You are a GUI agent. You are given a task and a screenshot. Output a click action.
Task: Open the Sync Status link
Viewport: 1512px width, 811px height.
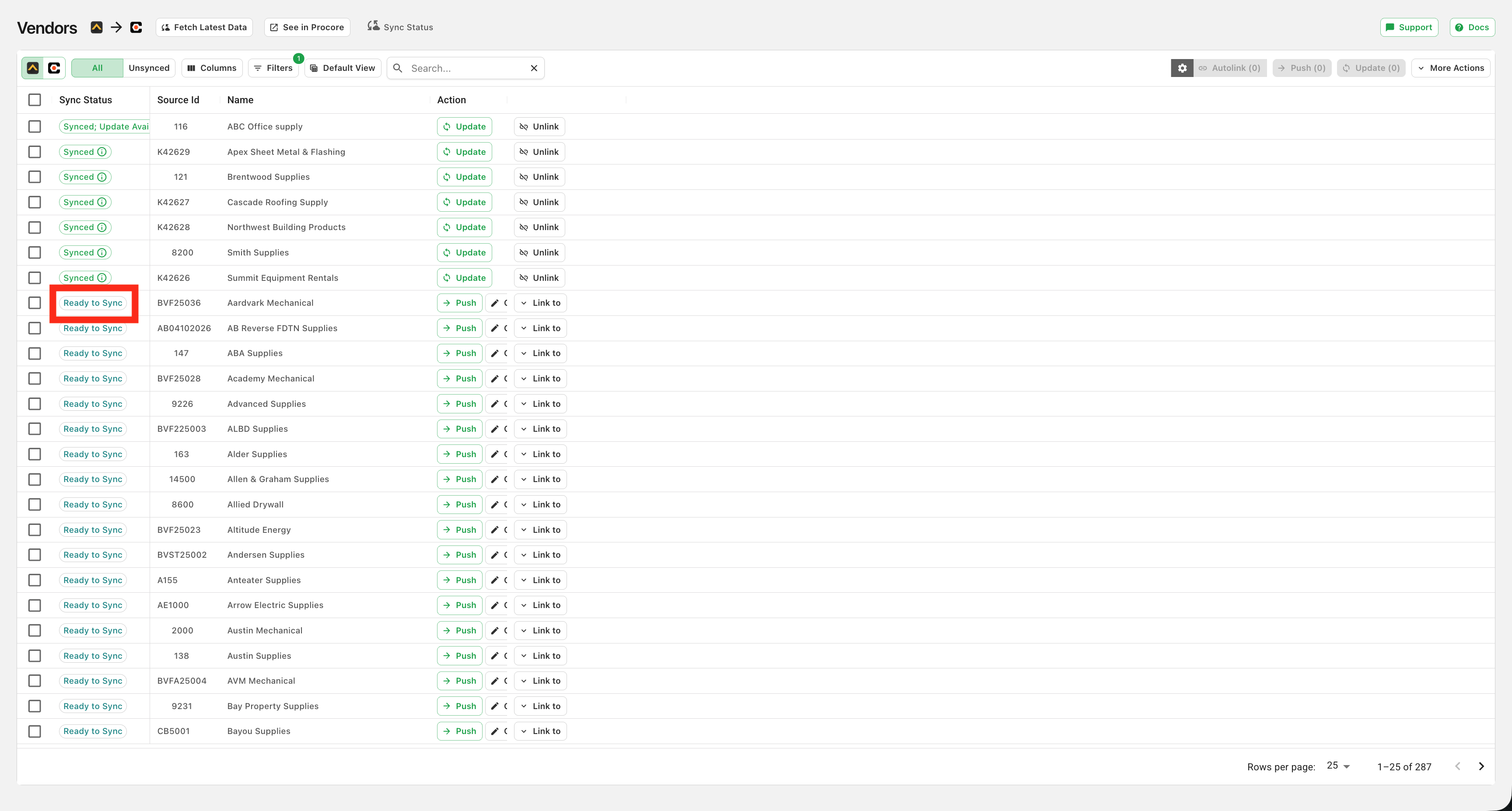(400, 27)
